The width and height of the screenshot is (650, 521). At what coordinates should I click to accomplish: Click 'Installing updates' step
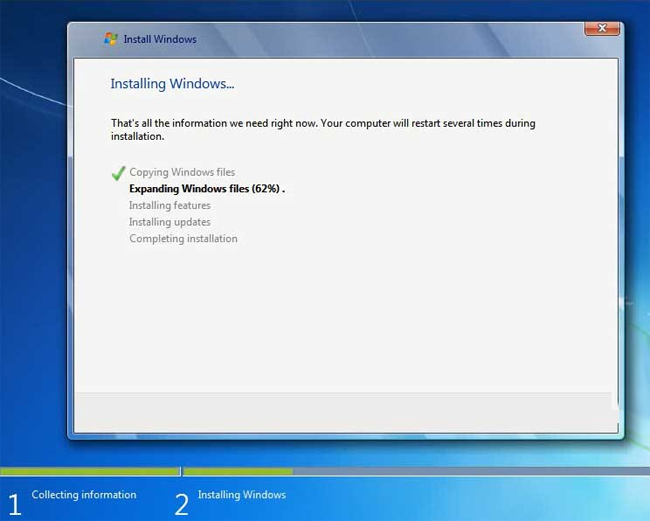170,222
